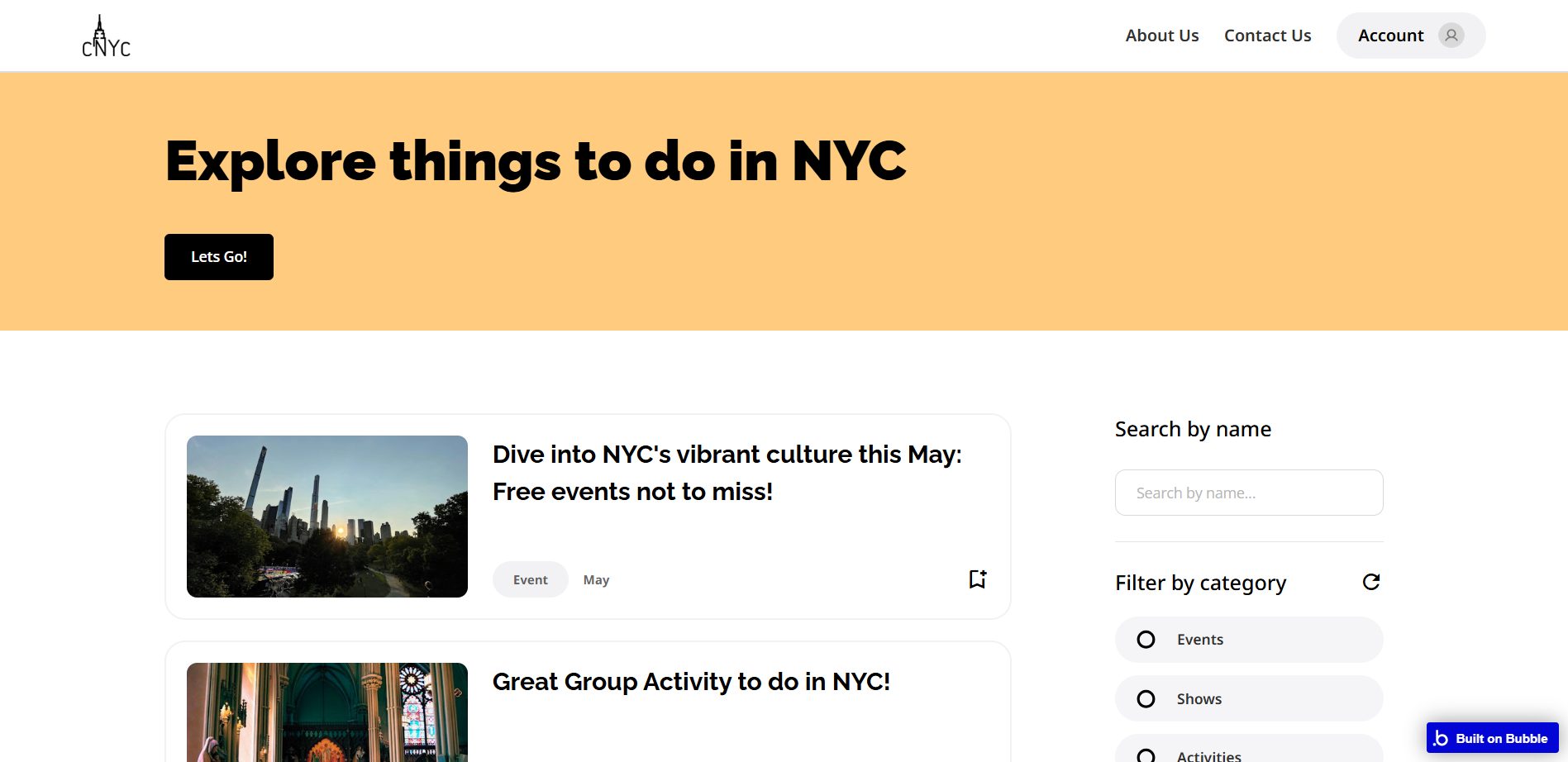Open the Central Park skyline thumbnail
The height and width of the screenshot is (762, 1568).
(x=327, y=517)
